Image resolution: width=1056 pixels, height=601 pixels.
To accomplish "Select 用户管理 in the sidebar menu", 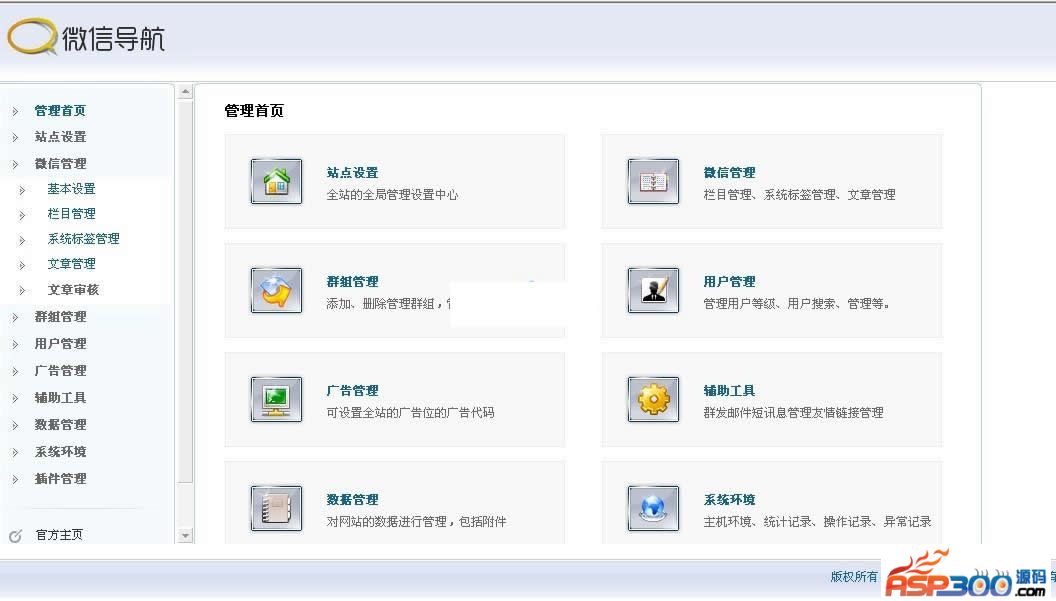I will [60, 344].
